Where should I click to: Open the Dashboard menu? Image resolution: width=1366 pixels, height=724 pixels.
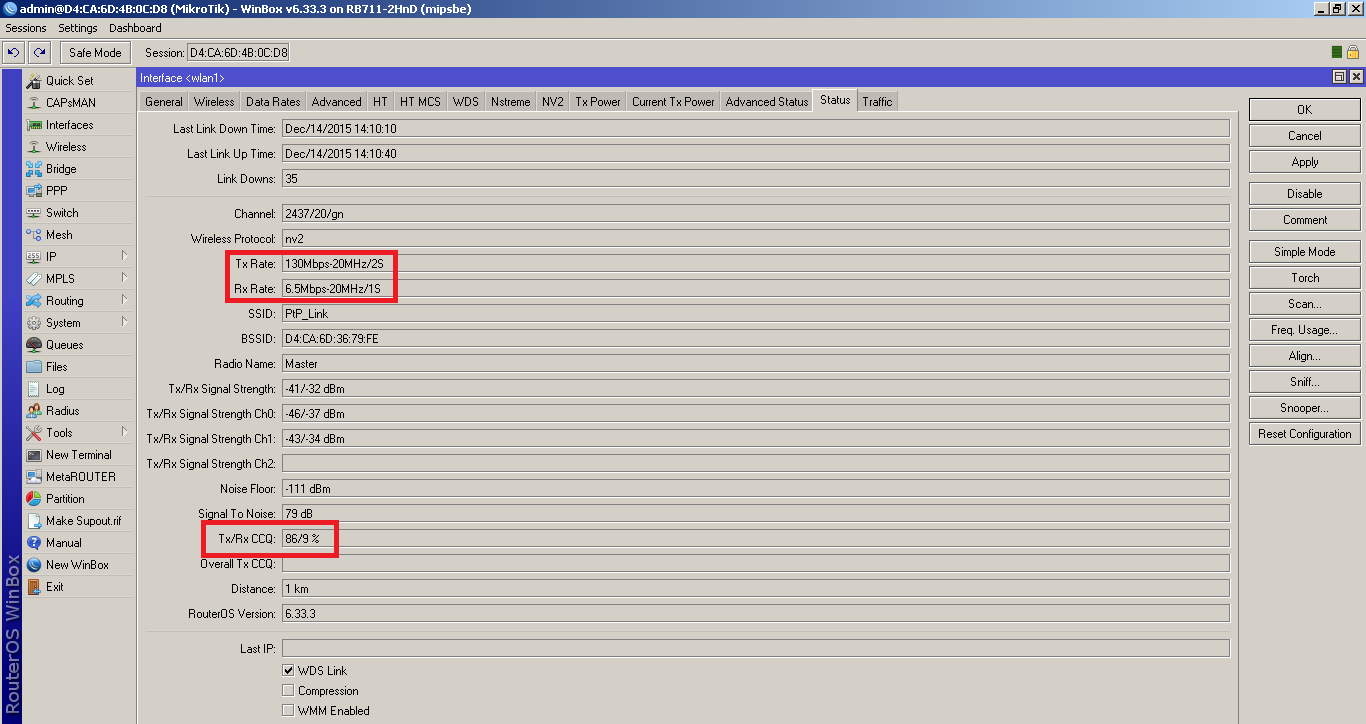[x=135, y=28]
